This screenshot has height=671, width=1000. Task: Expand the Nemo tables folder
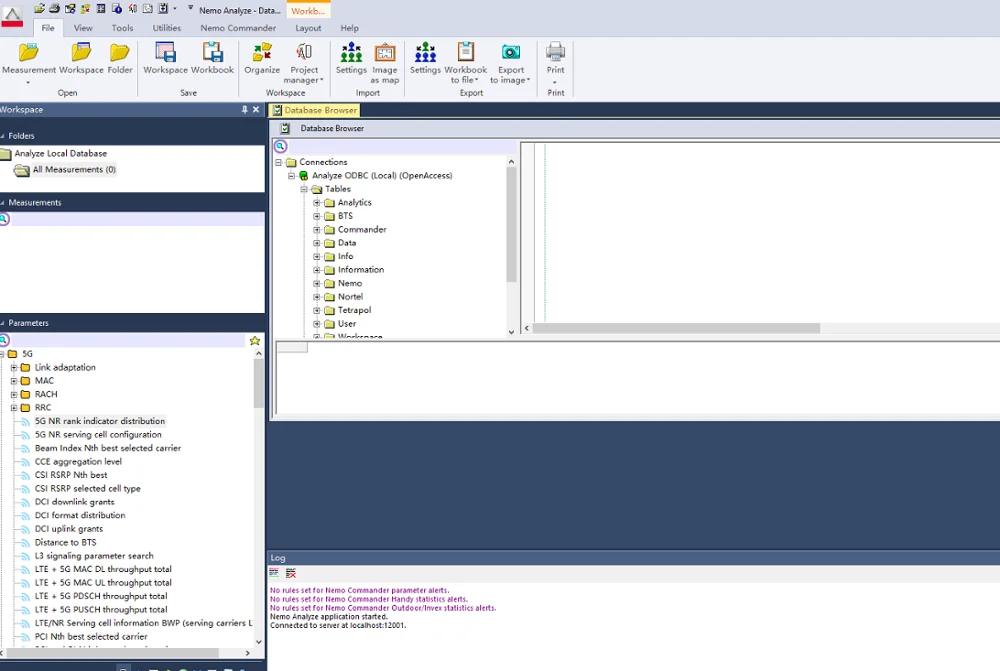[x=317, y=284]
